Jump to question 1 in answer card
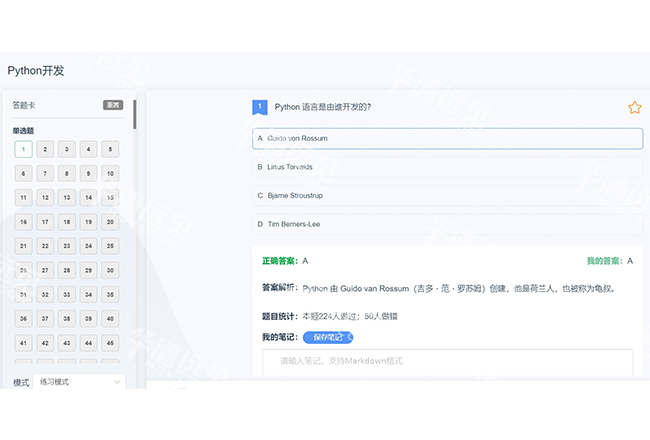 (23, 149)
